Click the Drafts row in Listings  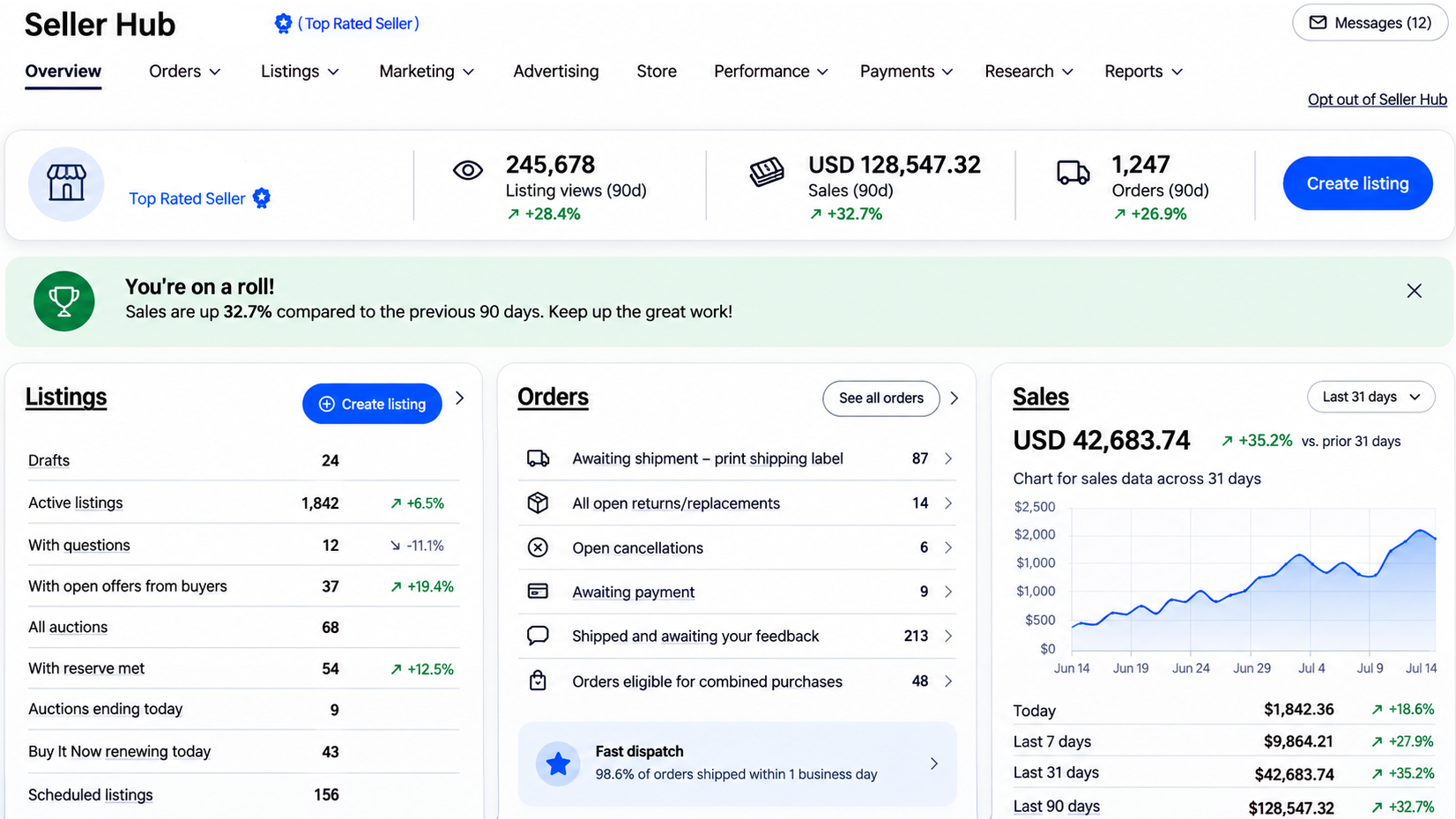(243, 460)
